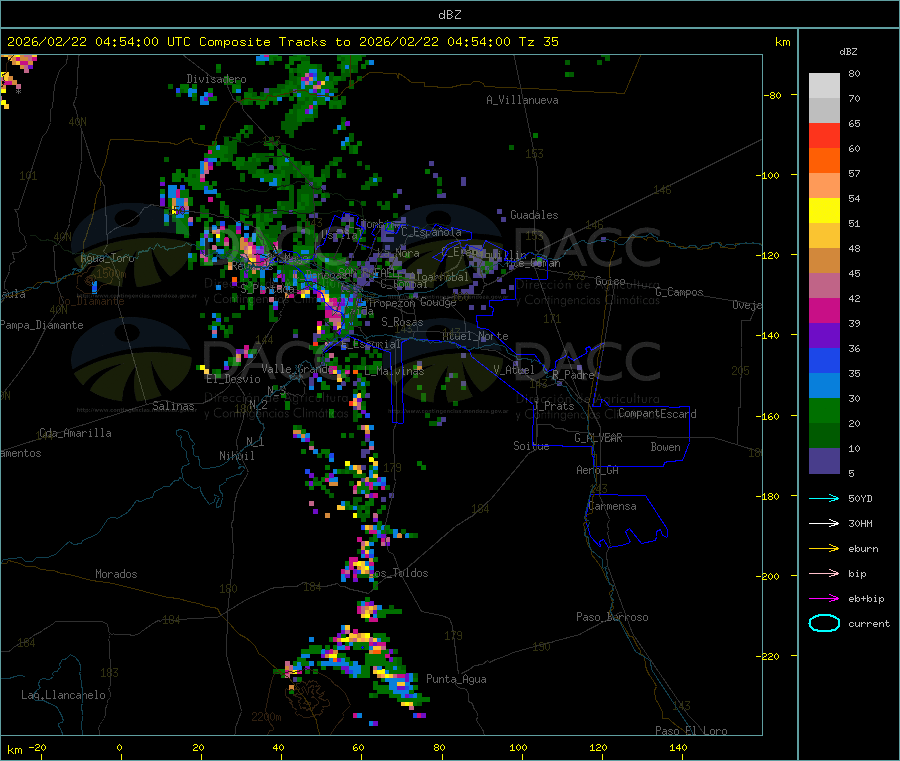
Task: Select the 80 dBZ light gray swatch
Action: (x=824, y=86)
